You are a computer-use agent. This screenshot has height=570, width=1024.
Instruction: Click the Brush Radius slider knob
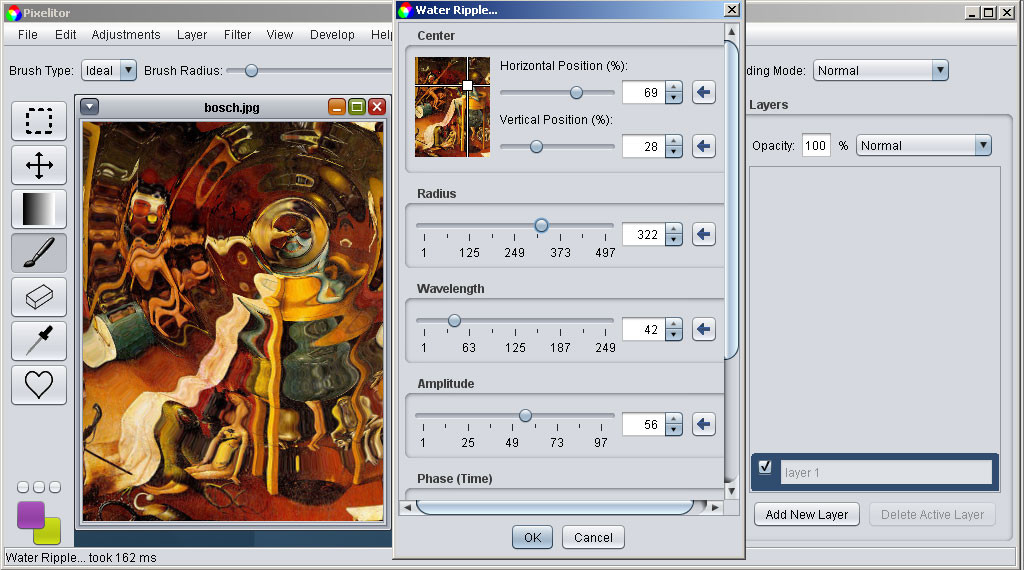(x=251, y=71)
